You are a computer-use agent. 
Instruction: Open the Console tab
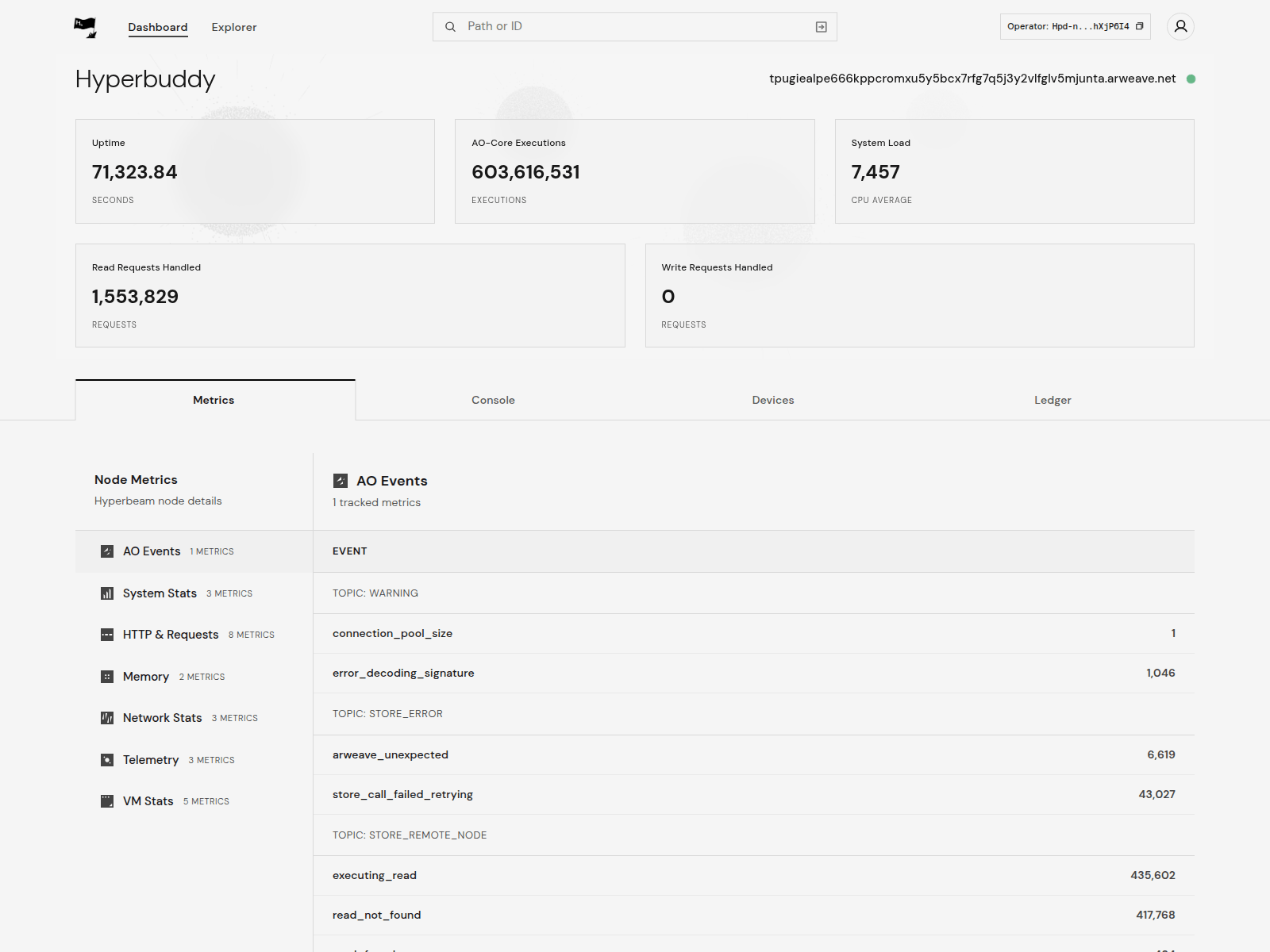[x=494, y=400]
